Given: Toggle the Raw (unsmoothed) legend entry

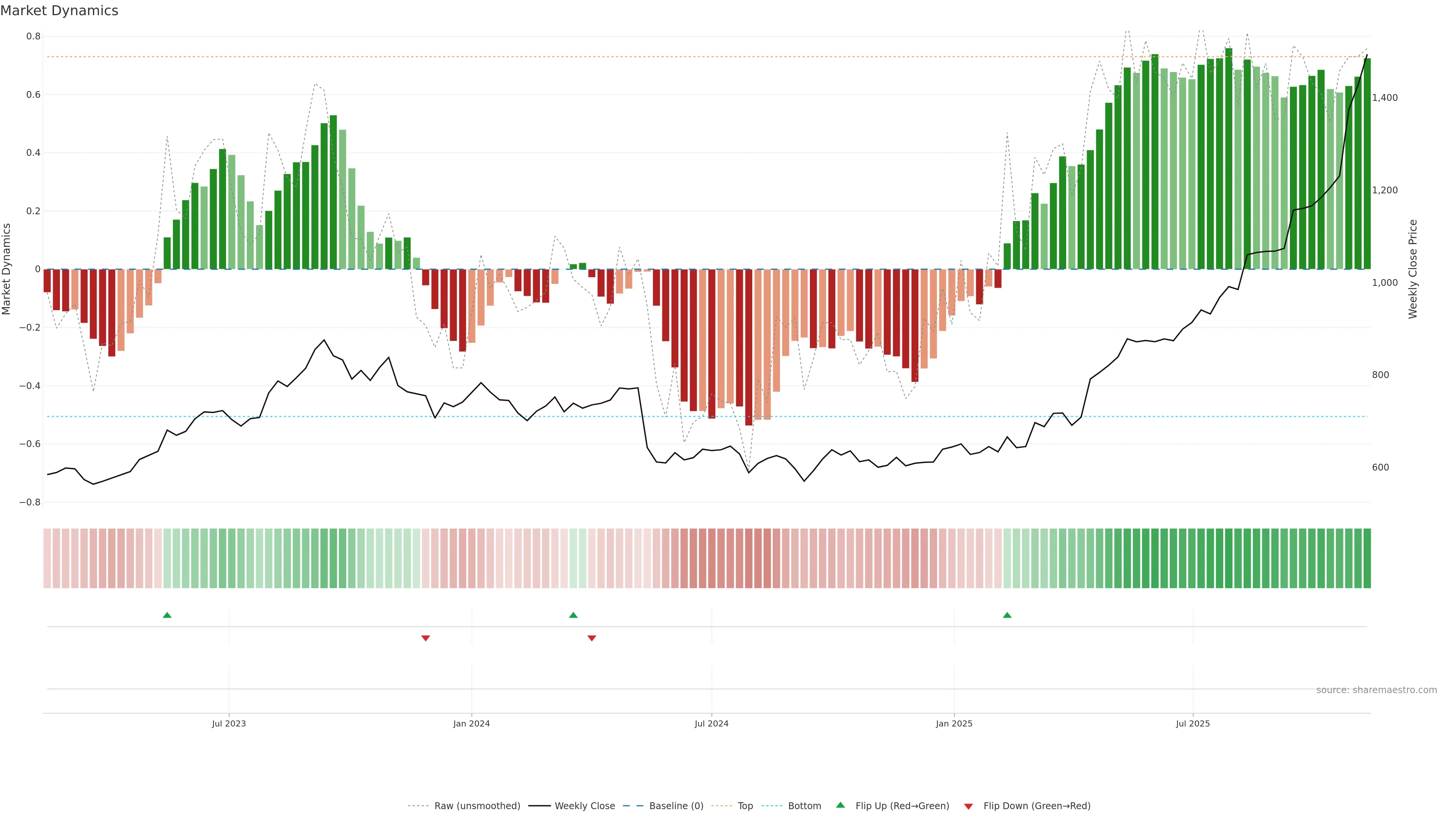Looking at the screenshot, I should pyautogui.click(x=477, y=806).
